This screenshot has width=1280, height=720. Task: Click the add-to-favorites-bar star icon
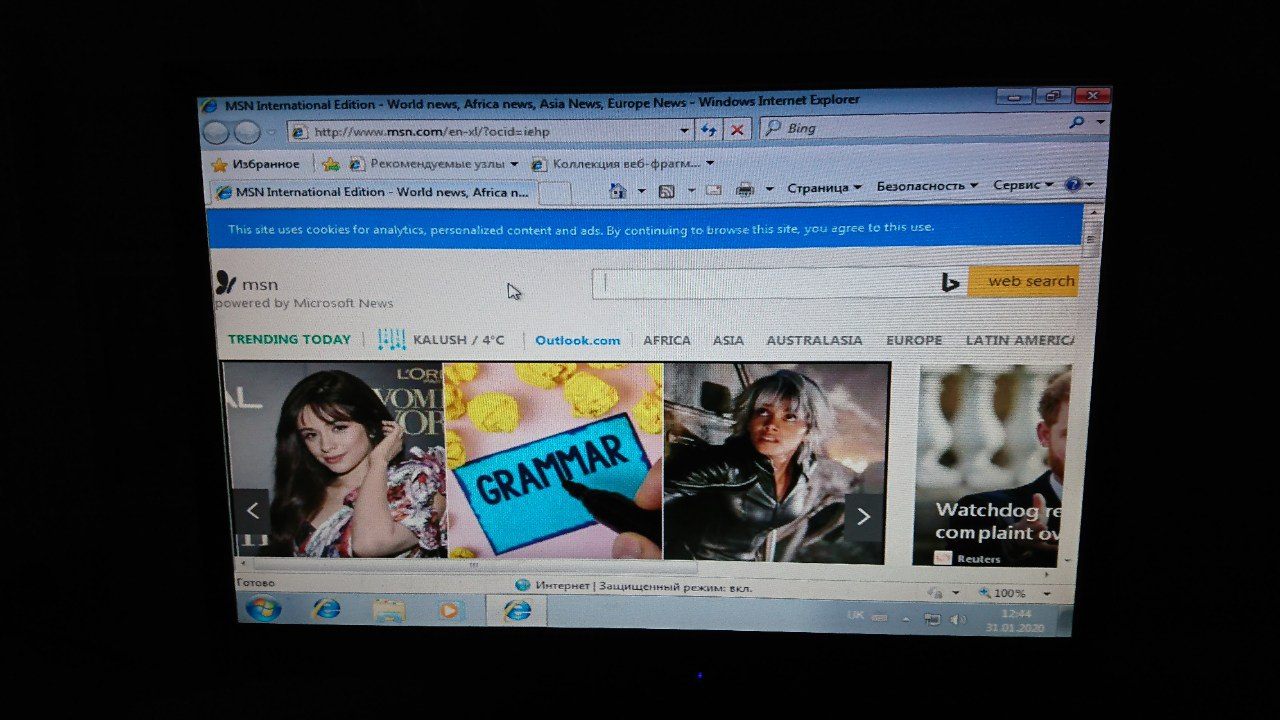click(x=330, y=164)
